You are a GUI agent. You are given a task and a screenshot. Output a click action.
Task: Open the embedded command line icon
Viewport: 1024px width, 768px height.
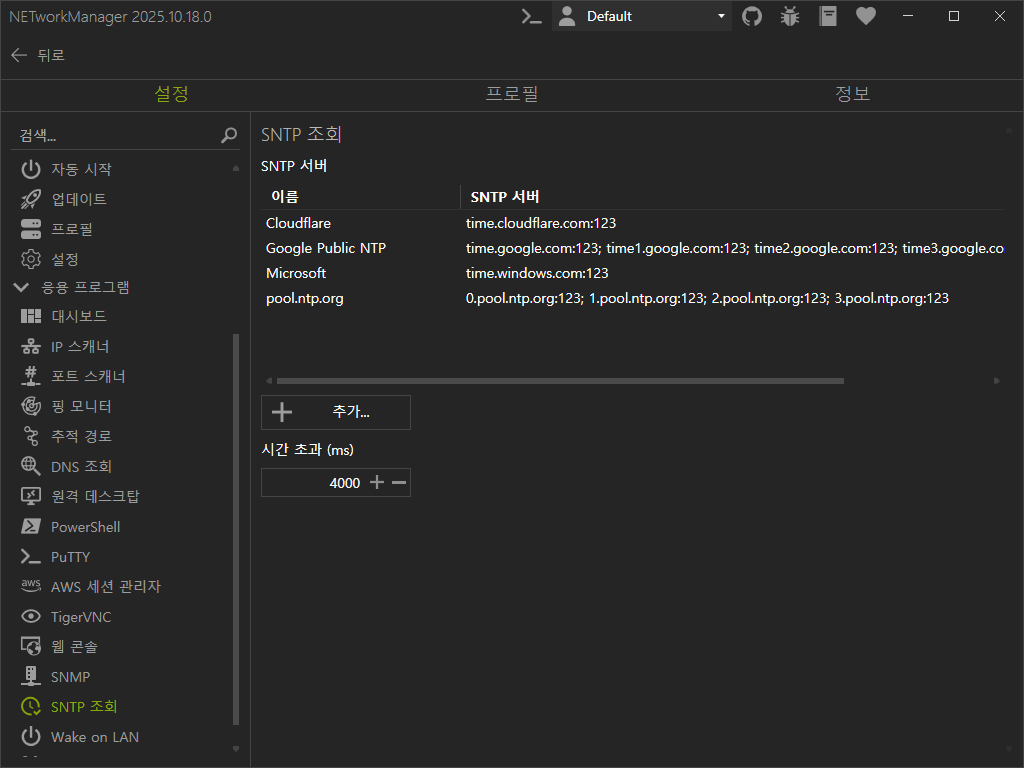point(532,16)
